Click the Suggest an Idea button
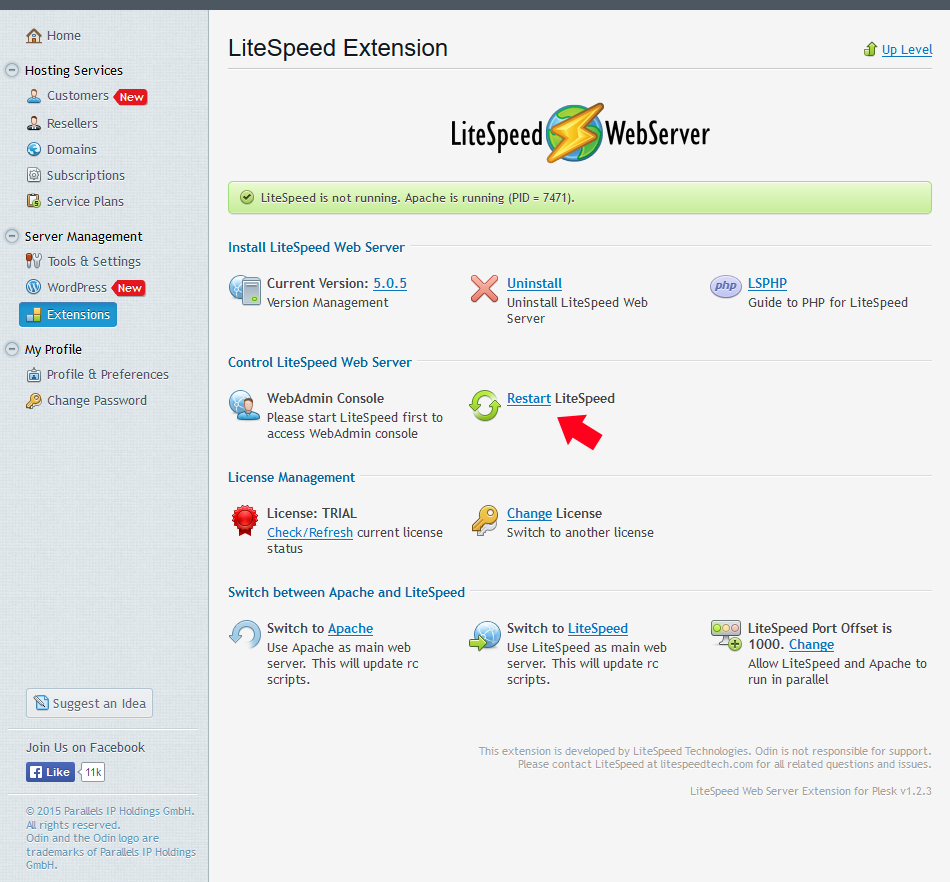 89,703
